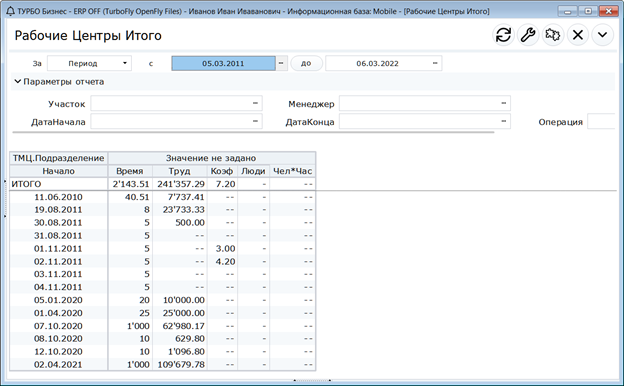Open the ДатаКонца picker button

[504, 121]
